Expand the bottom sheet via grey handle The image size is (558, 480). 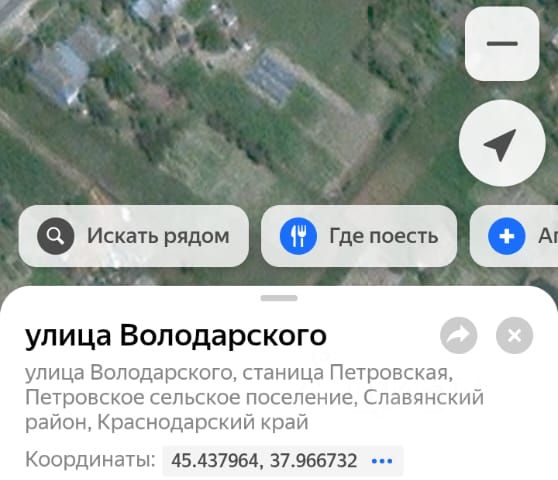click(x=279, y=298)
